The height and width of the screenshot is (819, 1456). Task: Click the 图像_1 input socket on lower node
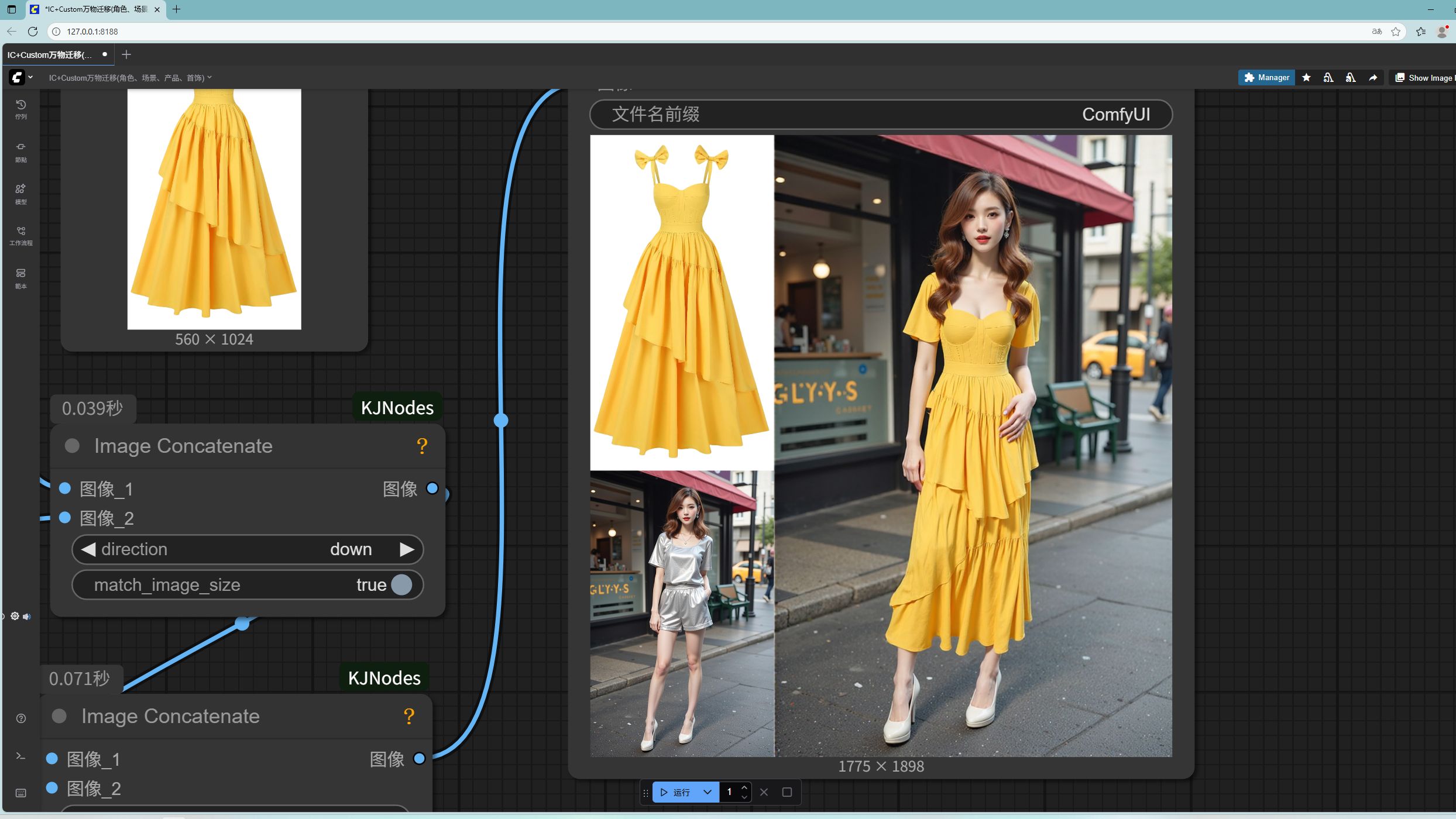[x=52, y=758]
